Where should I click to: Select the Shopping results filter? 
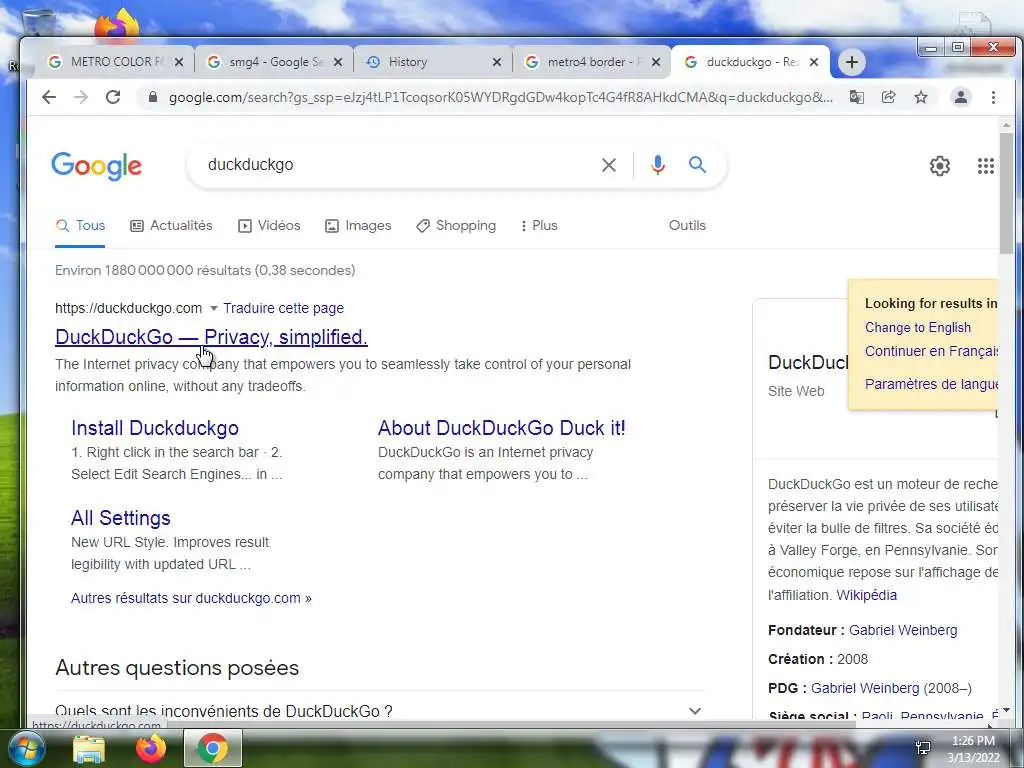(456, 226)
